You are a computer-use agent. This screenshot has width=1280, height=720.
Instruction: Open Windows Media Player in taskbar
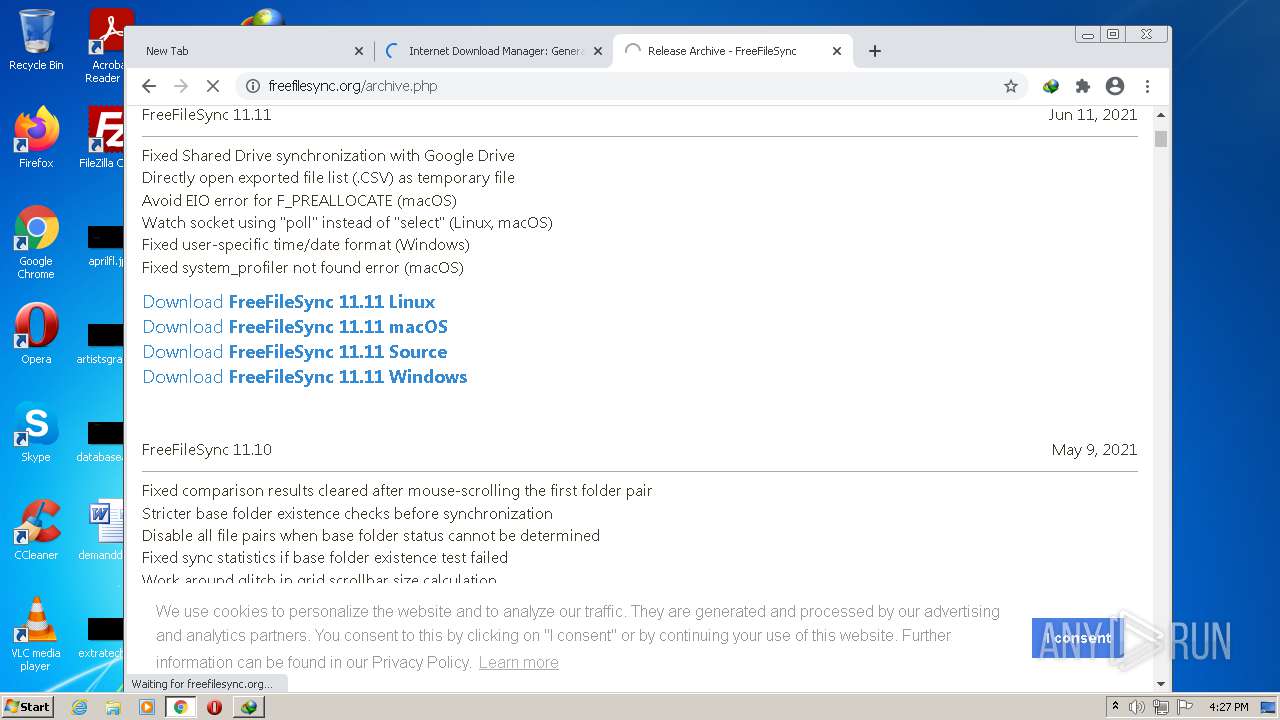click(147, 707)
